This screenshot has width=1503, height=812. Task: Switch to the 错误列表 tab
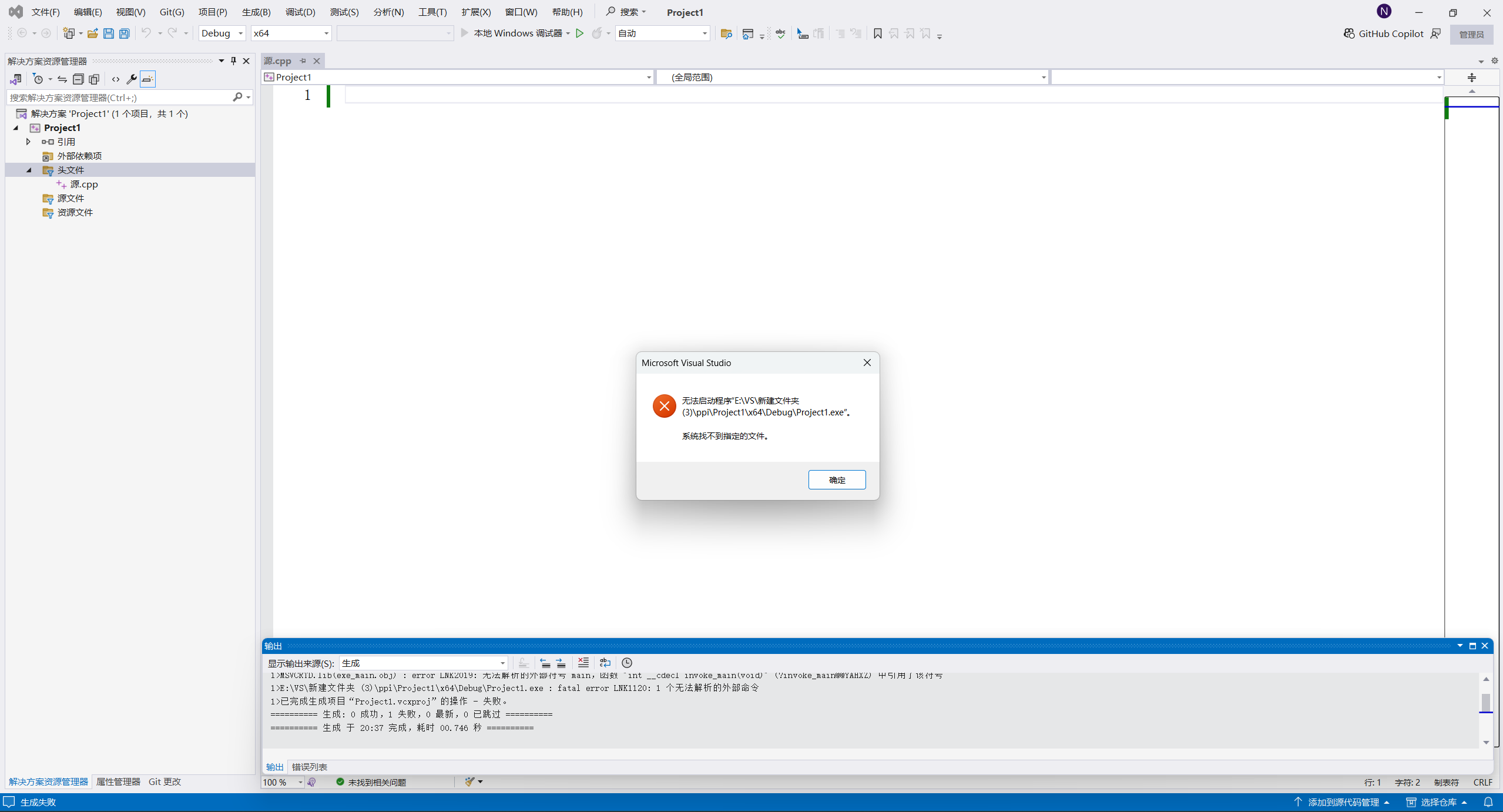pyautogui.click(x=310, y=767)
